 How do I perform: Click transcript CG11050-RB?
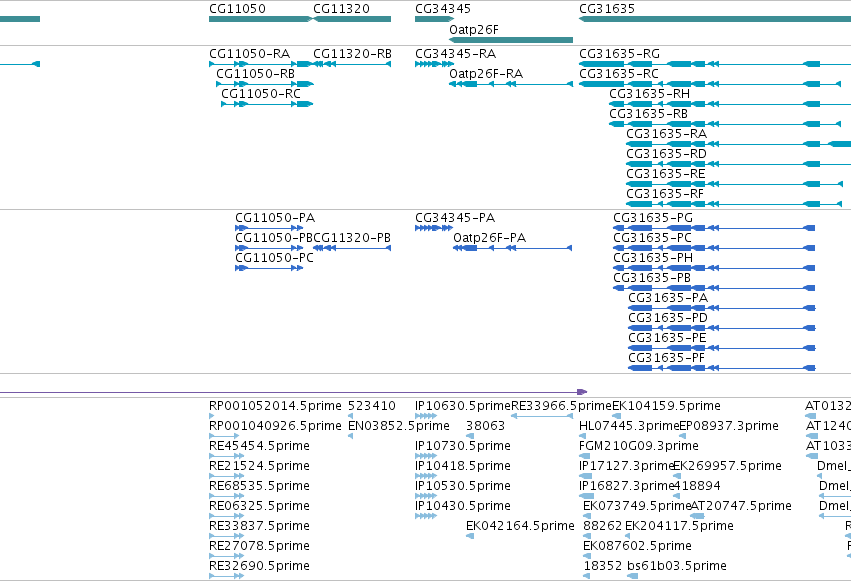click(x=265, y=84)
